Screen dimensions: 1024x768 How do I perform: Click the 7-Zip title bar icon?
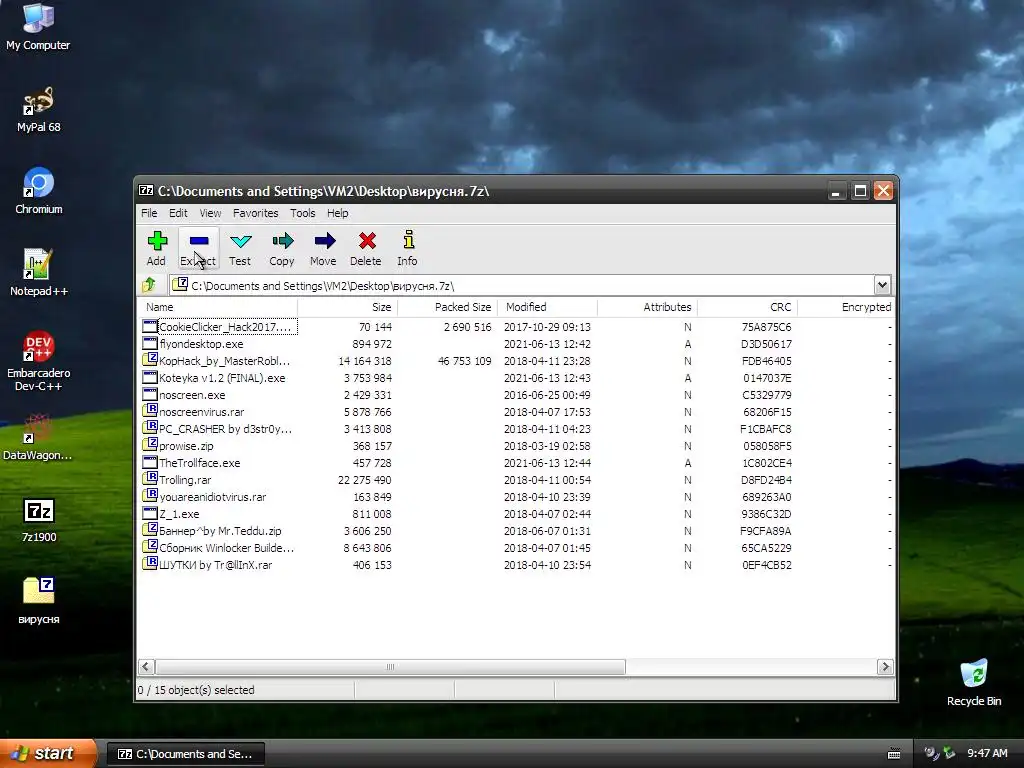146,191
